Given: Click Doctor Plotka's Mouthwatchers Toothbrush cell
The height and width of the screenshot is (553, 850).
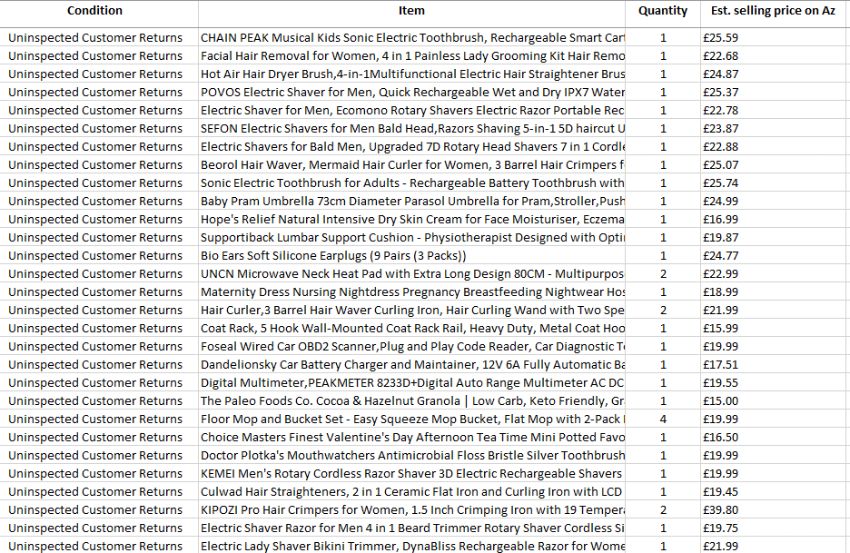Looking at the screenshot, I should click(x=412, y=455).
